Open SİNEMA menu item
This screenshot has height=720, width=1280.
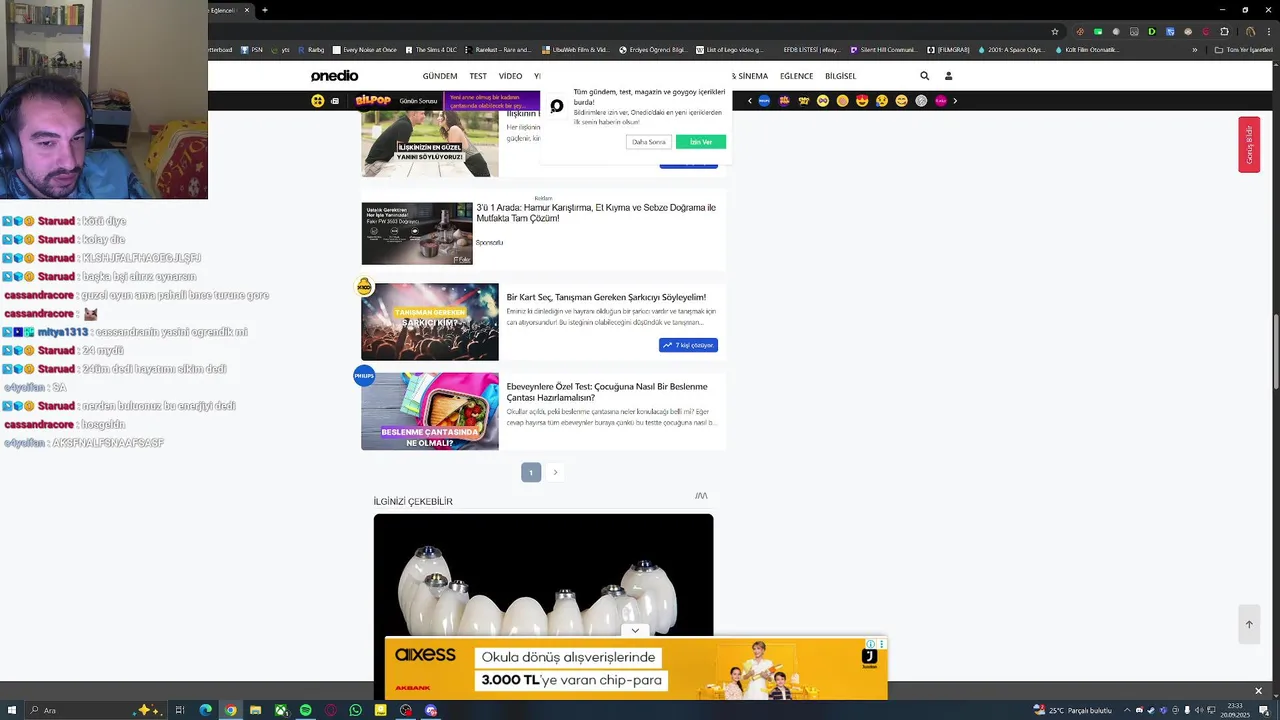point(751,76)
